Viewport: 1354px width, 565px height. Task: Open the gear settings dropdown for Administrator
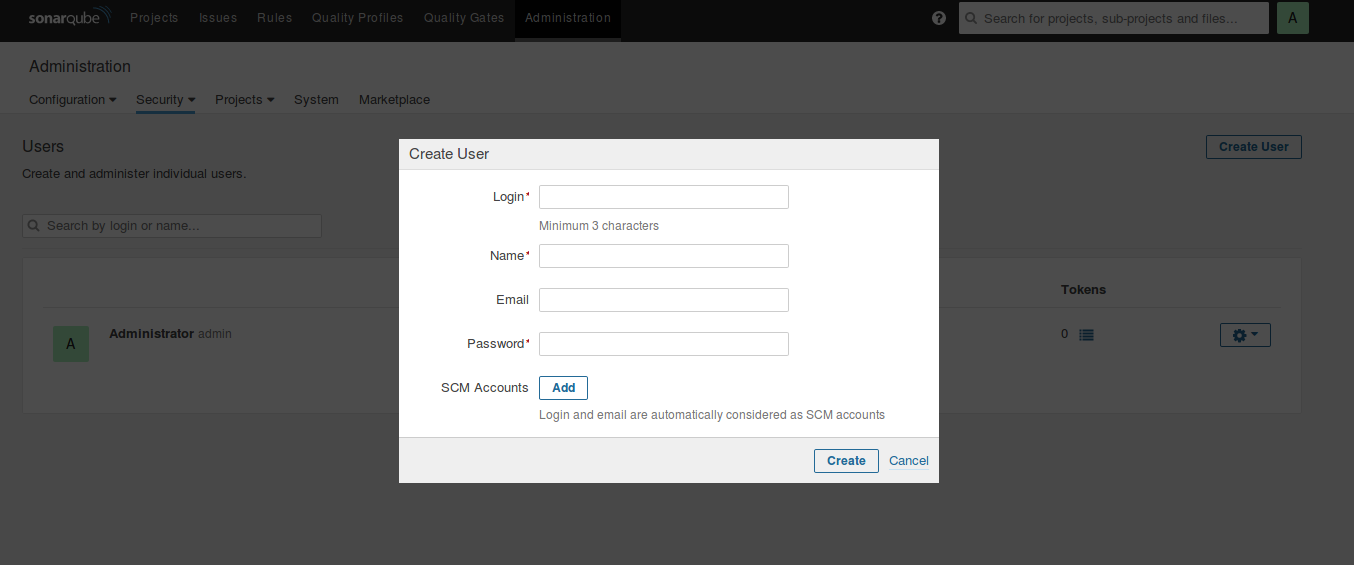pos(1245,335)
